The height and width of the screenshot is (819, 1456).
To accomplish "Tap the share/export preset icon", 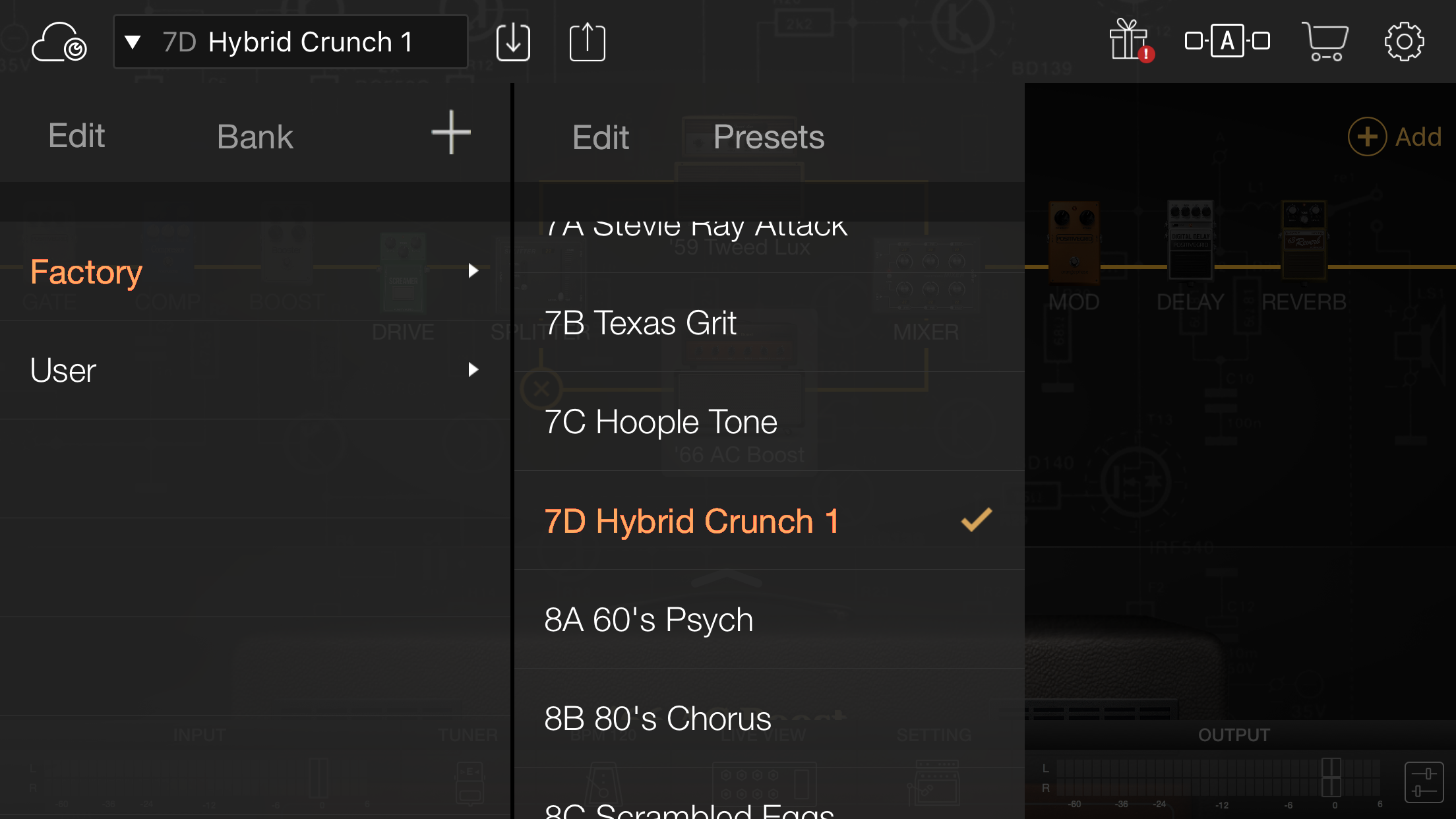I will (x=587, y=42).
